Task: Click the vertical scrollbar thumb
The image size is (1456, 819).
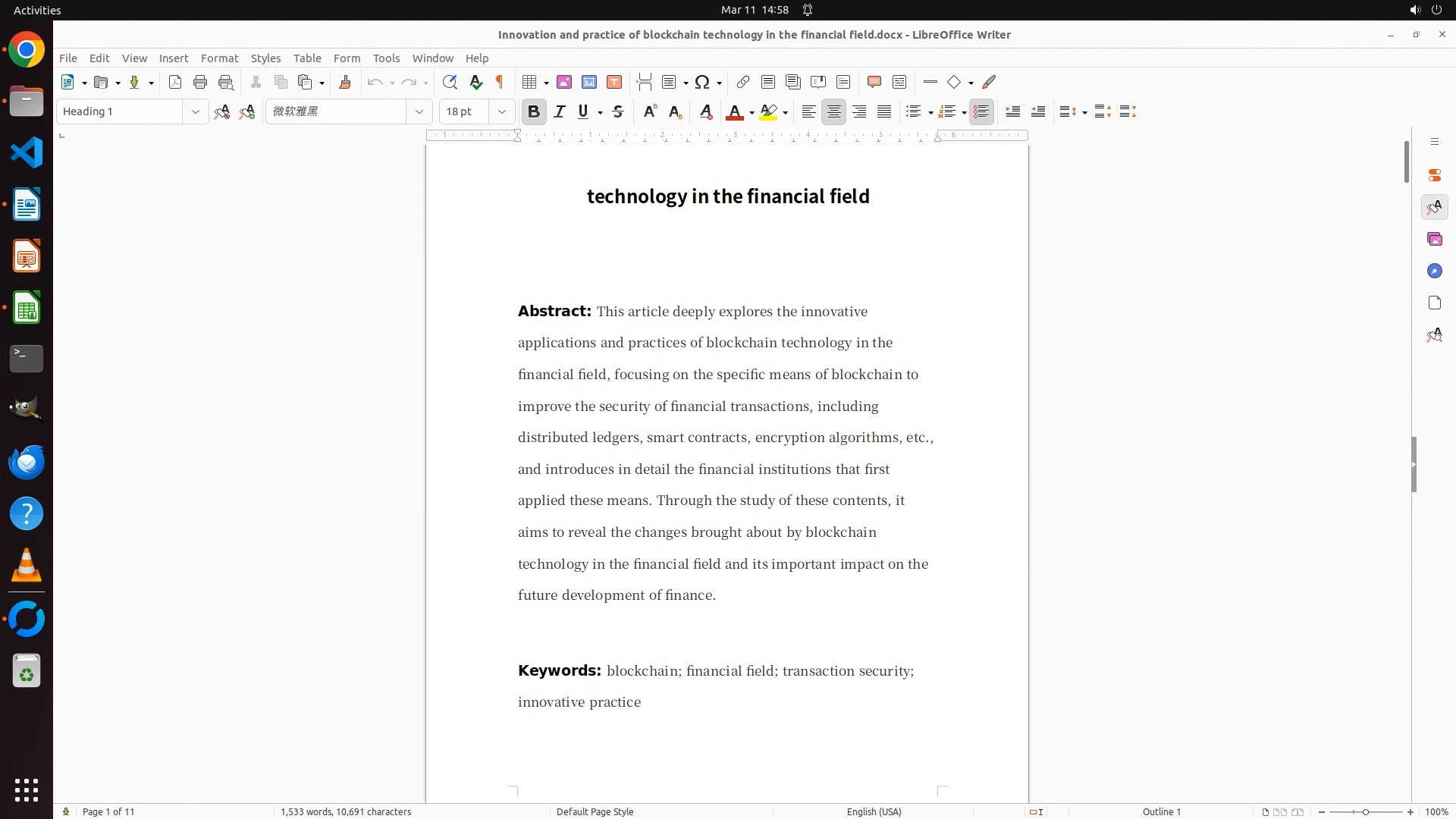Action: [x=1406, y=161]
